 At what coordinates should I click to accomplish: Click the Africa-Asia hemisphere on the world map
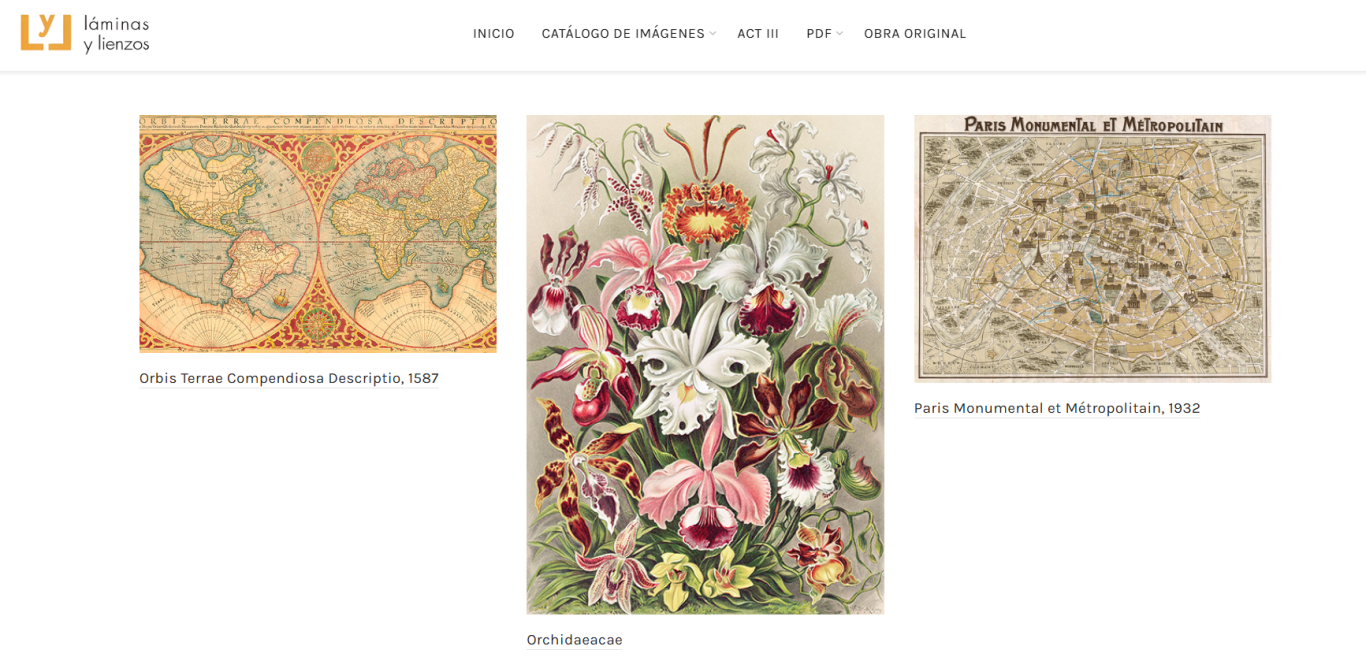pyautogui.click(x=408, y=240)
